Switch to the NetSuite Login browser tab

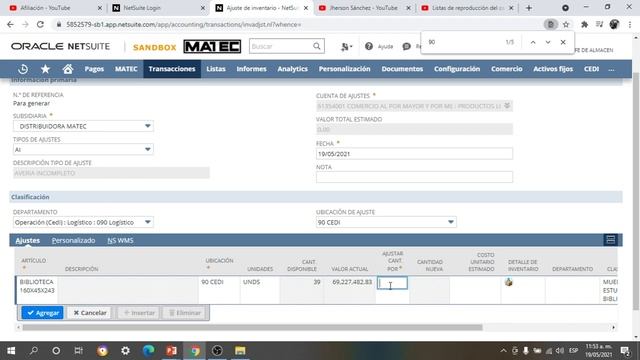(158, 8)
